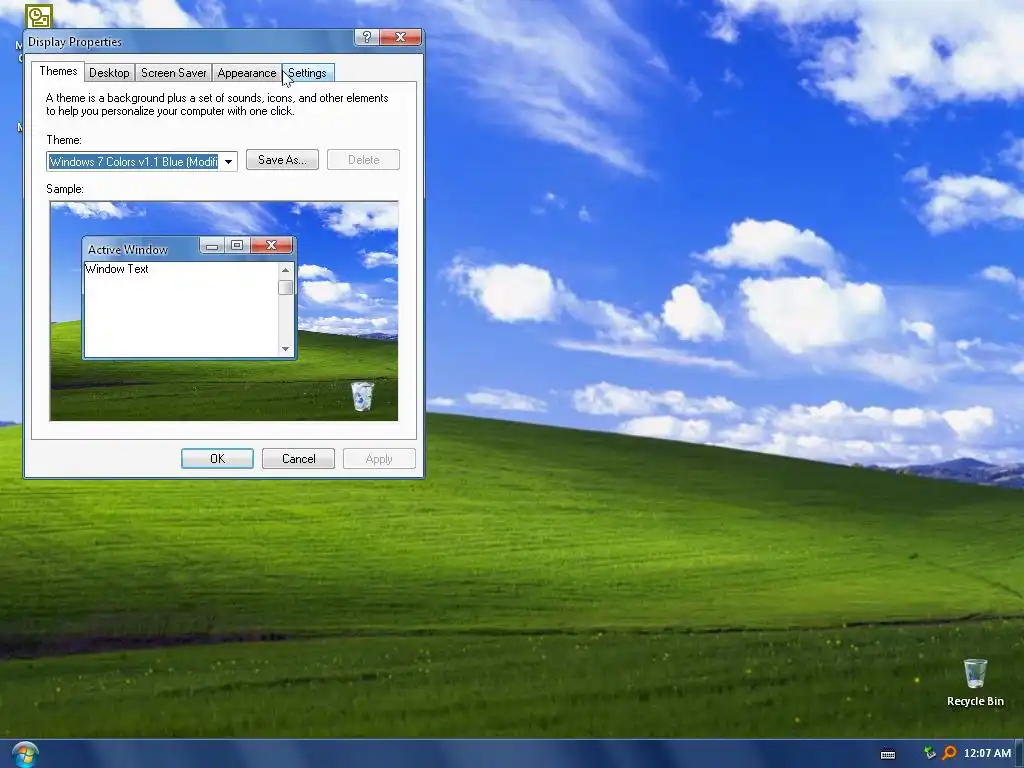Go to the Settings tab

(308, 72)
